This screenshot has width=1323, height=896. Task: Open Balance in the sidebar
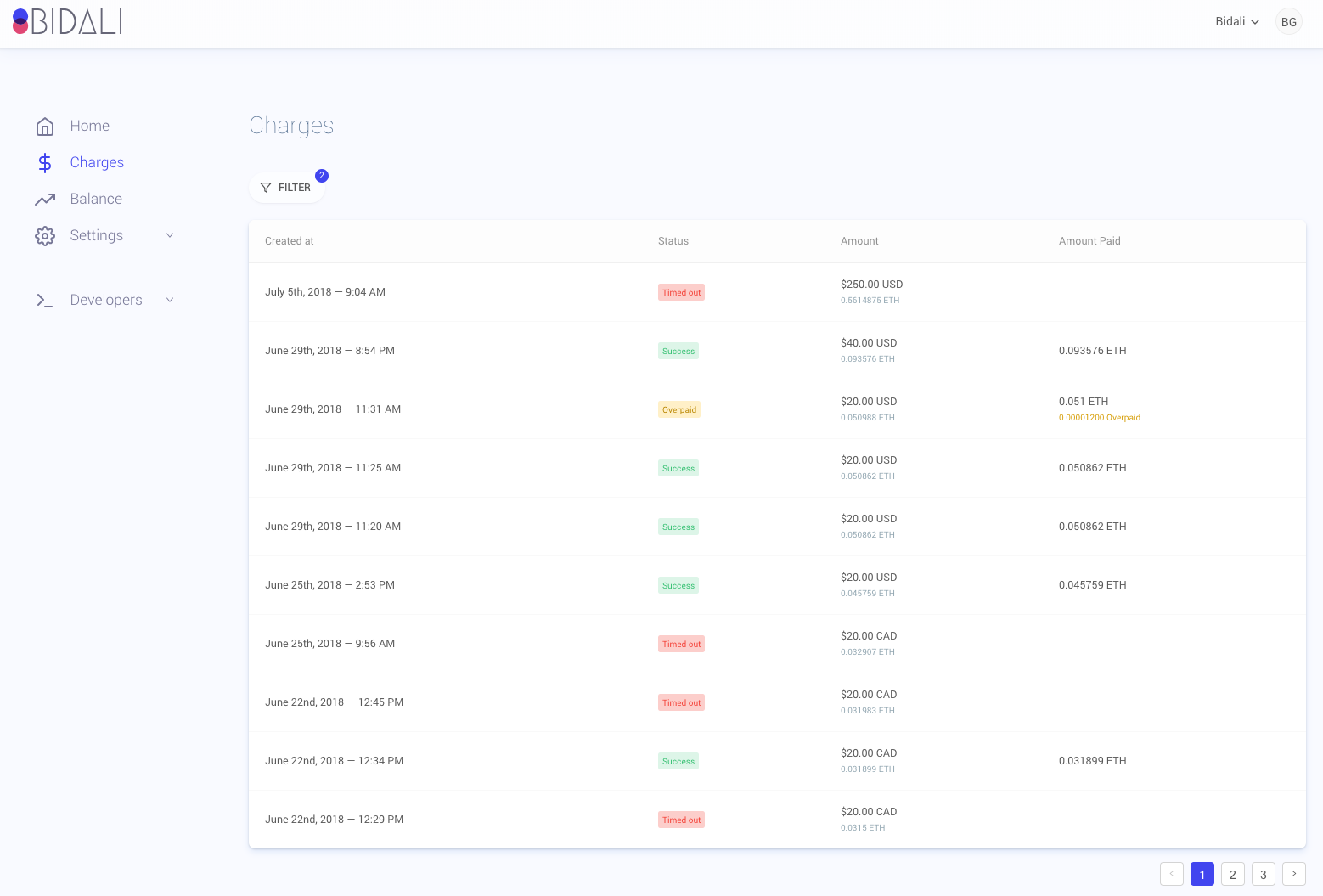coord(96,199)
